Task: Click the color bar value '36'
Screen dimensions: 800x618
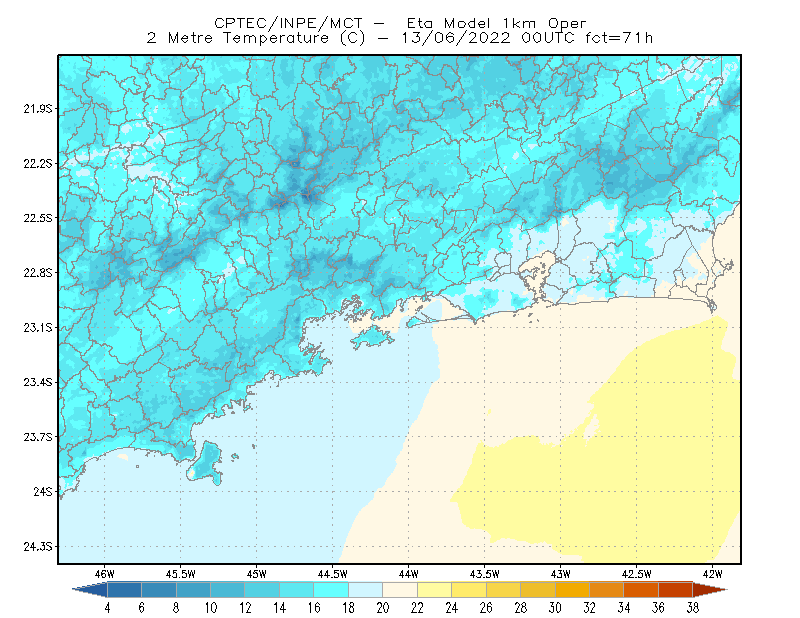Action: (x=658, y=608)
